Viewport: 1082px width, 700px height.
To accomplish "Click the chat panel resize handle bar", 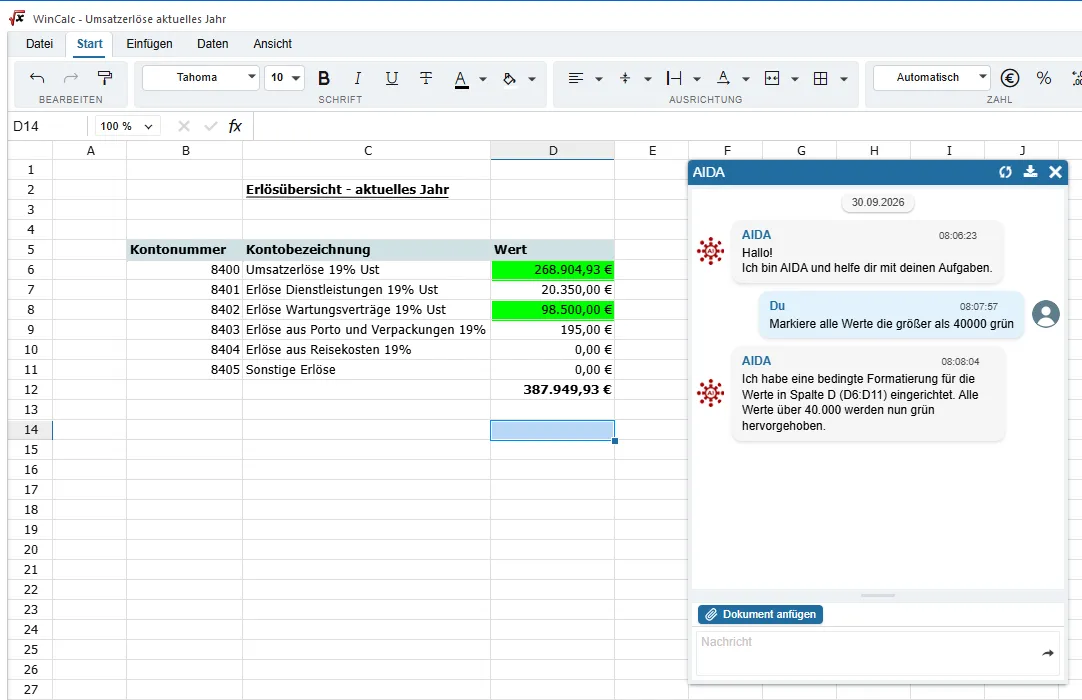I will (878, 595).
